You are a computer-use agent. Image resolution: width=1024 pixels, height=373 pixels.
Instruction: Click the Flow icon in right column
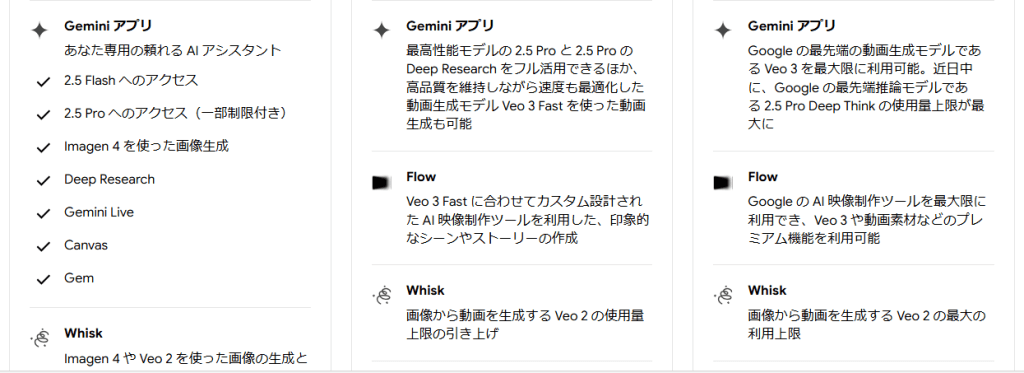pyautogui.click(x=723, y=182)
